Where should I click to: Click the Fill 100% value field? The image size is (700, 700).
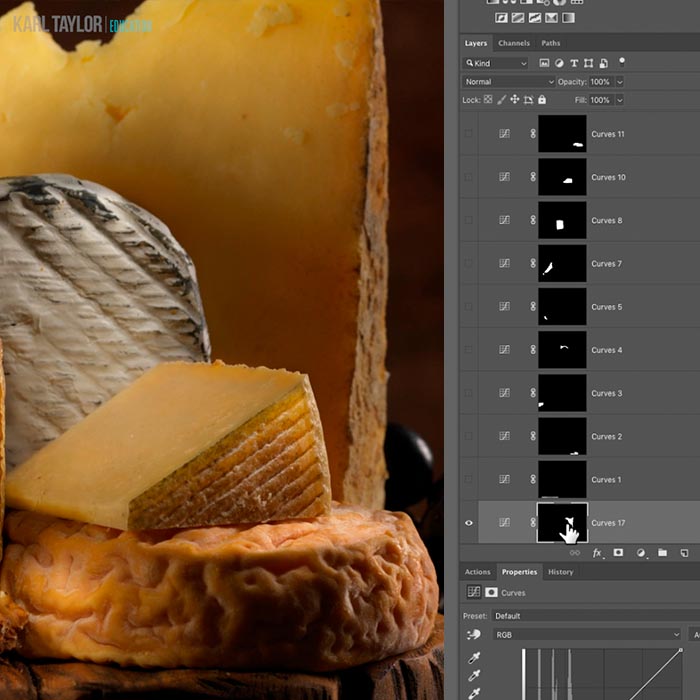tap(601, 100)
